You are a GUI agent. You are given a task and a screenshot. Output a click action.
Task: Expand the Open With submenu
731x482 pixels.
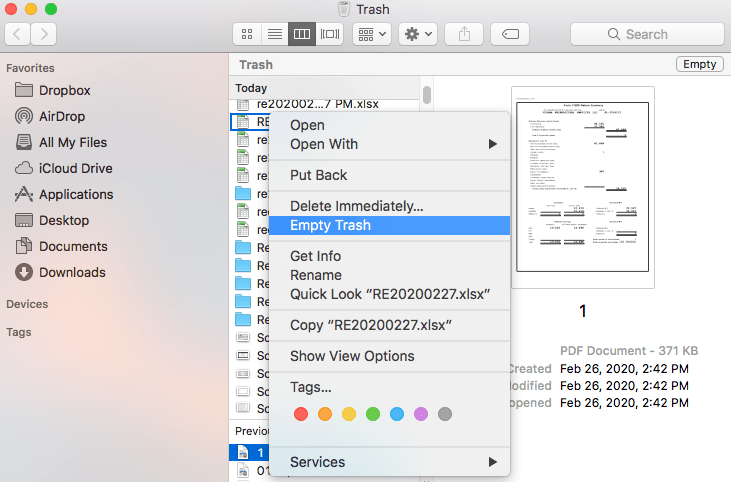(390, 144)
